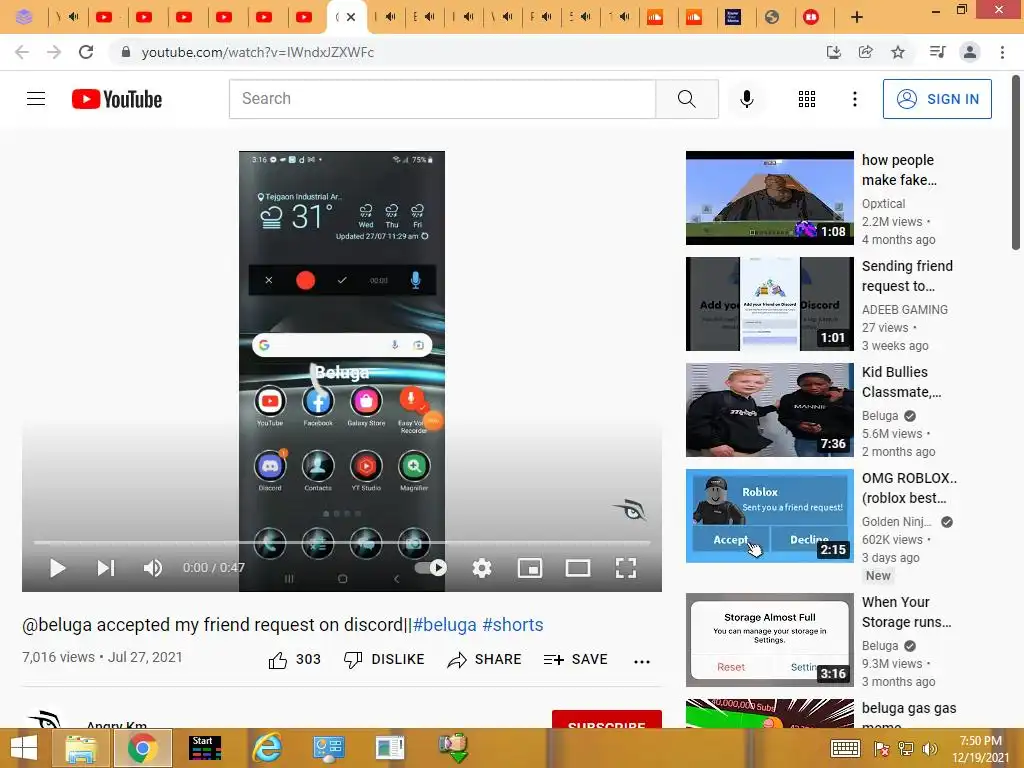Open 'OMG ROBLOX..' video title
The height and width of the screenshot is (768, 1024).
pos(909,488)
